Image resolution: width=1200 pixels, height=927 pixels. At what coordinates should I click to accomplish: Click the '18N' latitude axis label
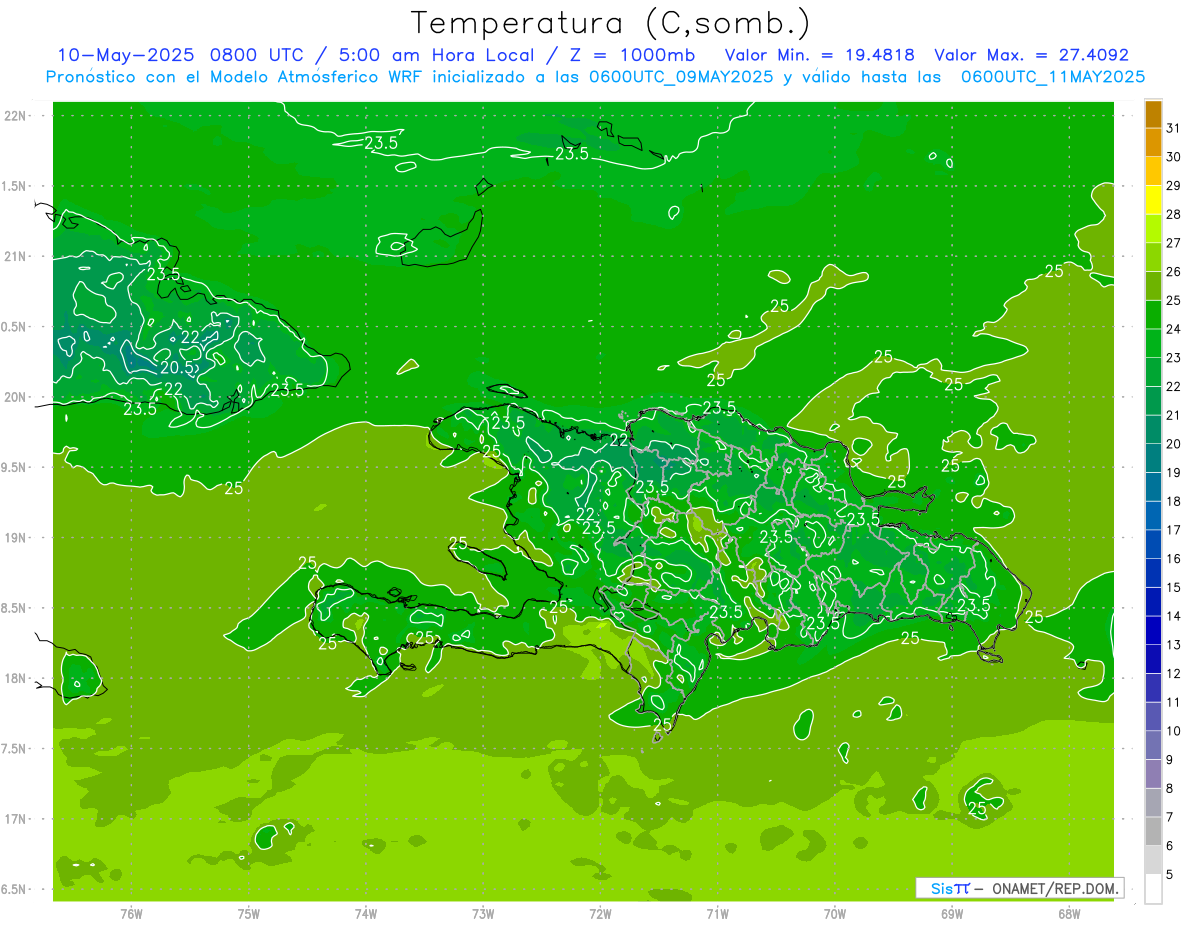15,679
